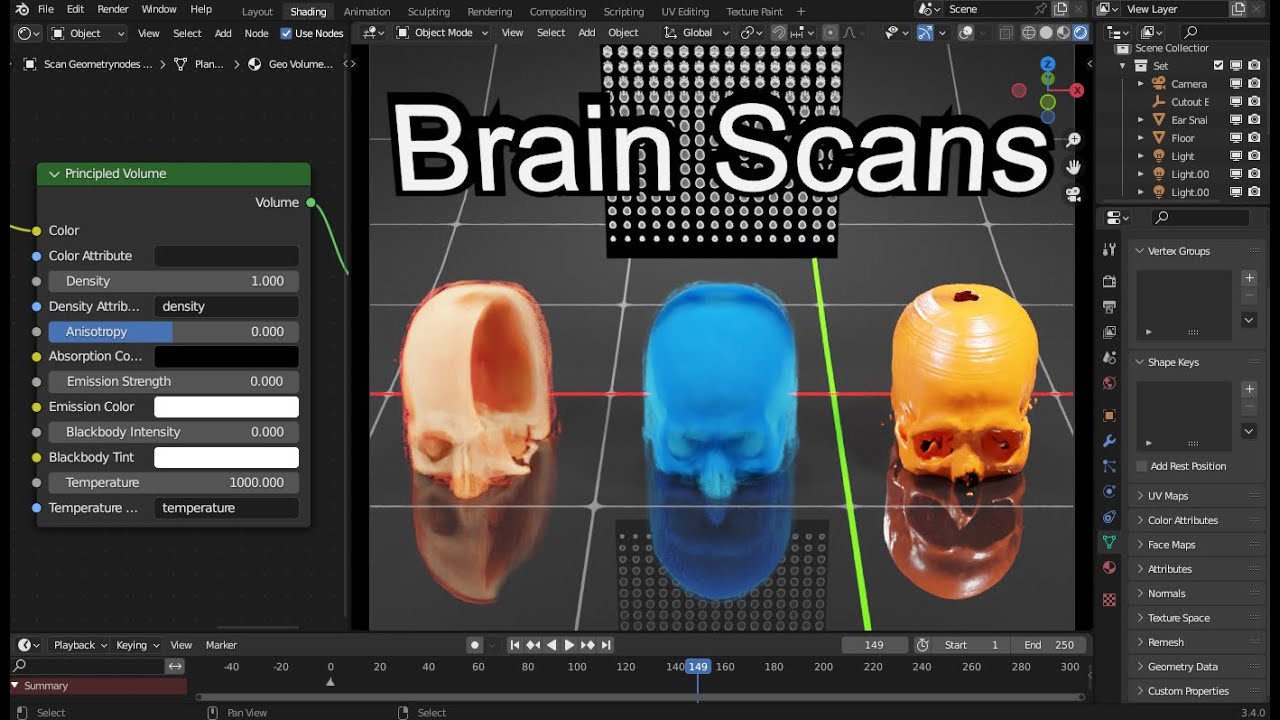
Task: Open the Physics properties tab
Action: point(1109,491)
